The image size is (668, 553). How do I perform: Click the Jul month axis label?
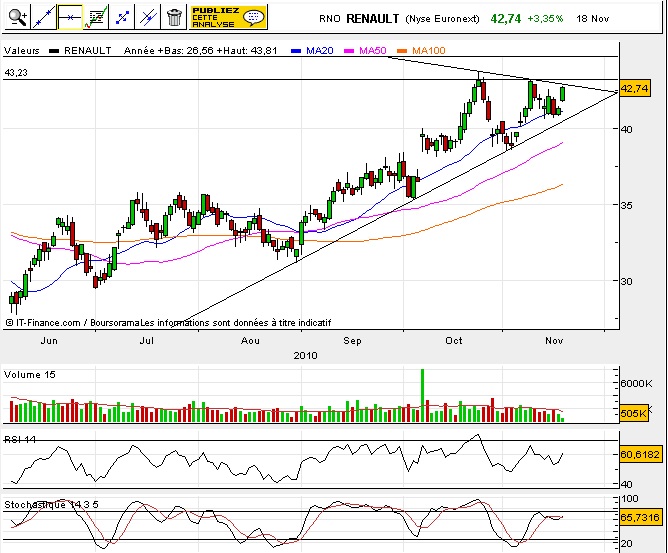(x=147, y=341)
